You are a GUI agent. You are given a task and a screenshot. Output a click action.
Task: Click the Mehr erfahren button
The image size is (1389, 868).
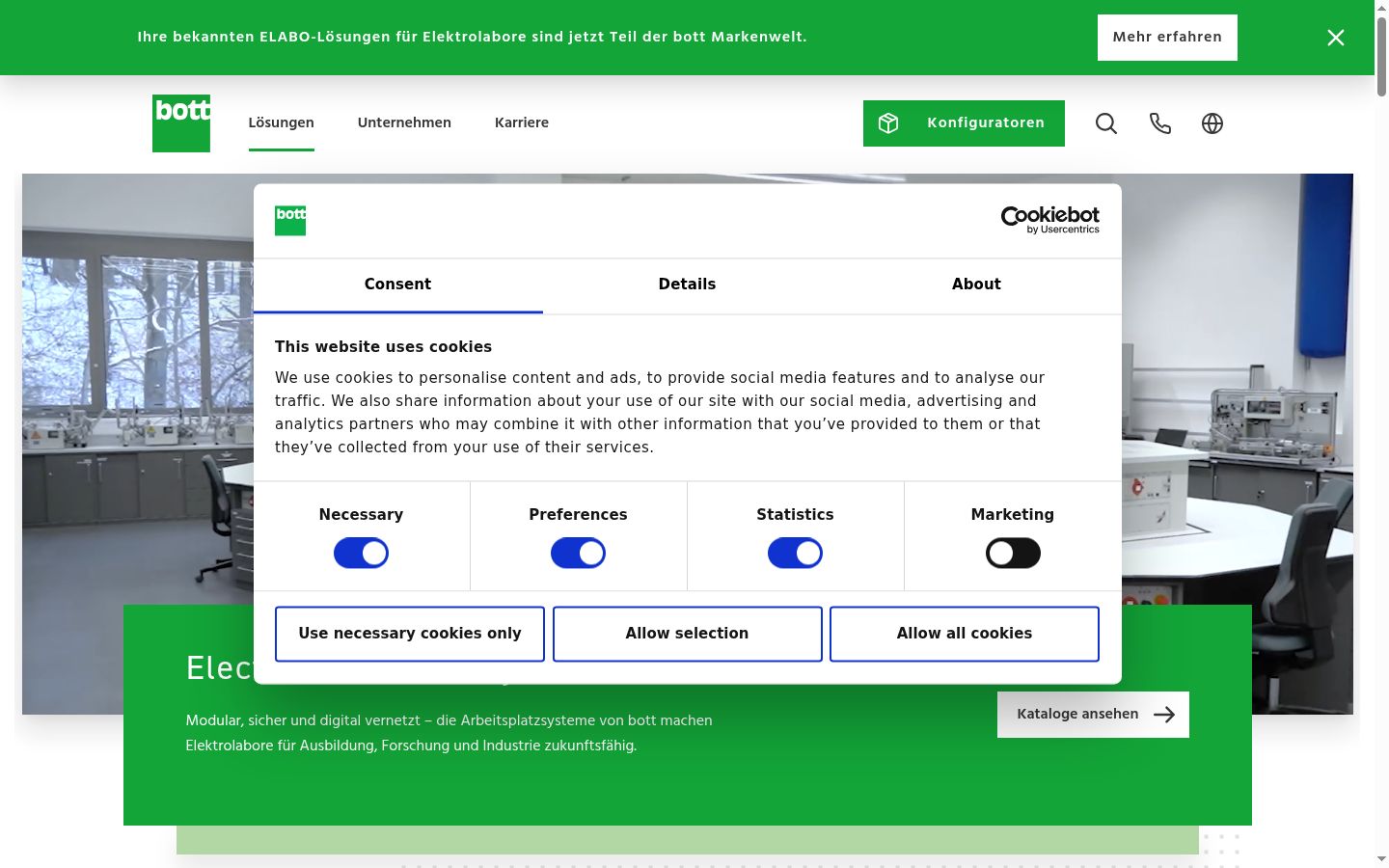1167,38
